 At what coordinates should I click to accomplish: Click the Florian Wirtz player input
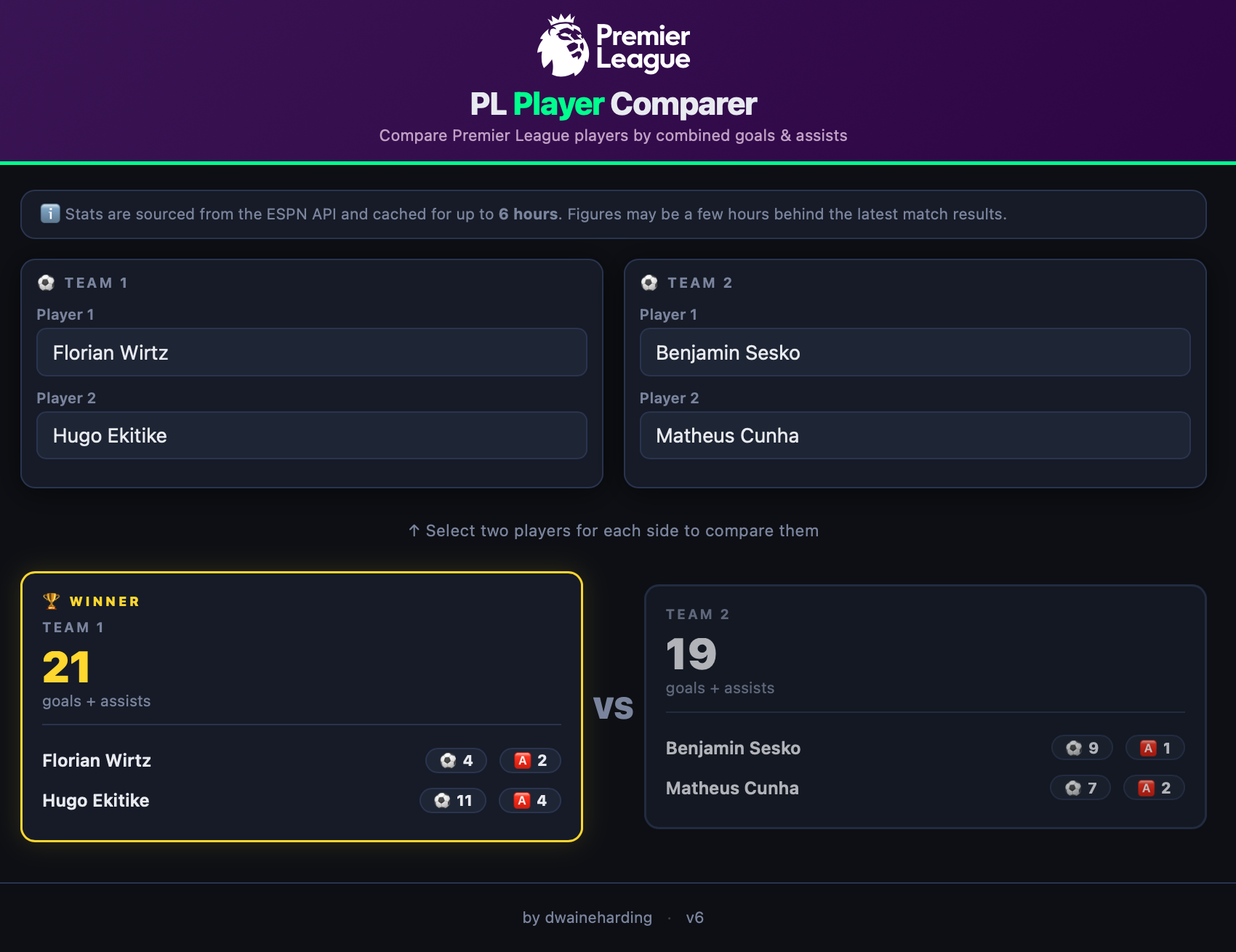tap(312, 352)
